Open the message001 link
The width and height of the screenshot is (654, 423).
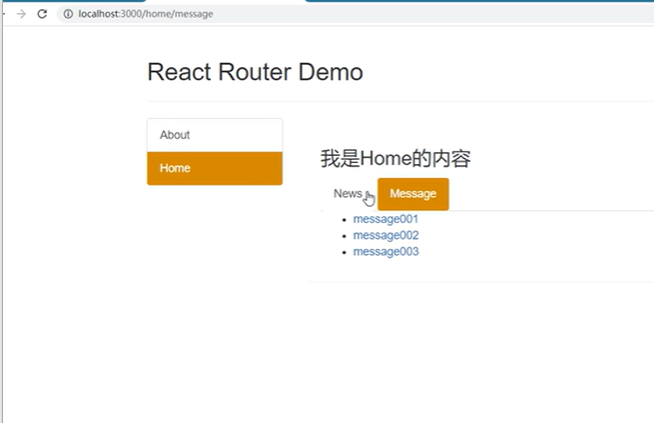tap(385, 219)
